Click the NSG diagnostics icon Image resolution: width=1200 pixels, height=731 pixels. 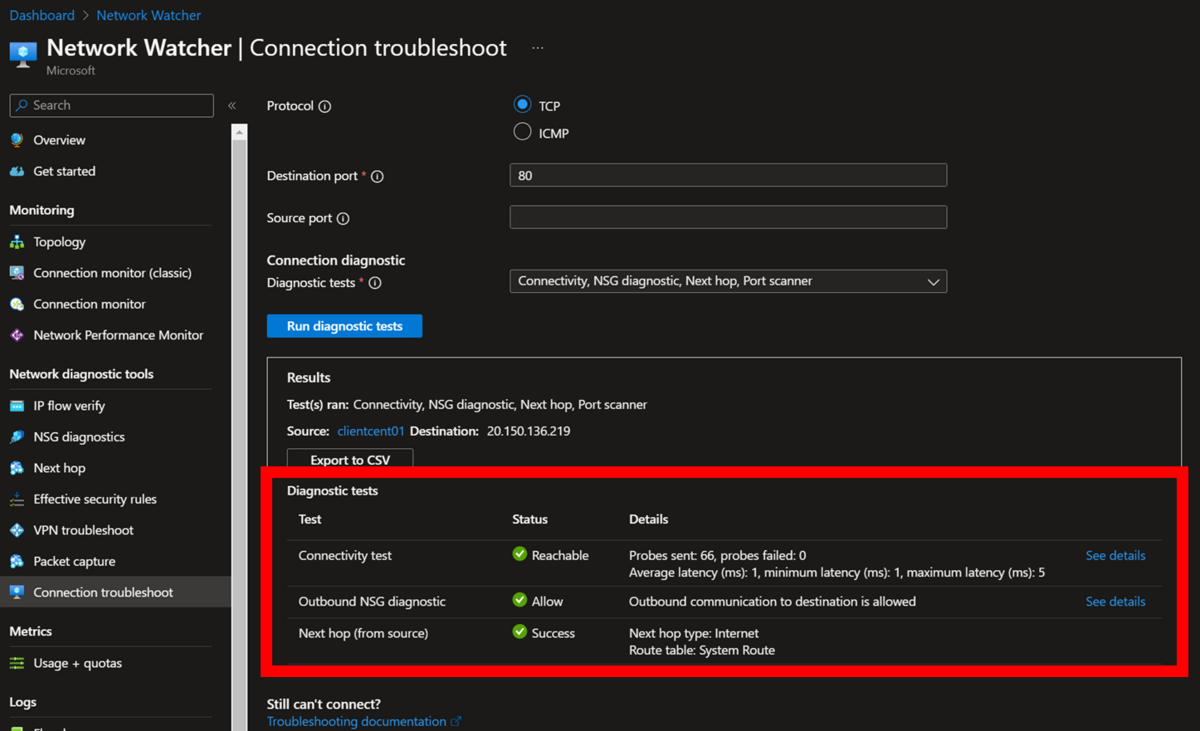click(x=17, y=437)
